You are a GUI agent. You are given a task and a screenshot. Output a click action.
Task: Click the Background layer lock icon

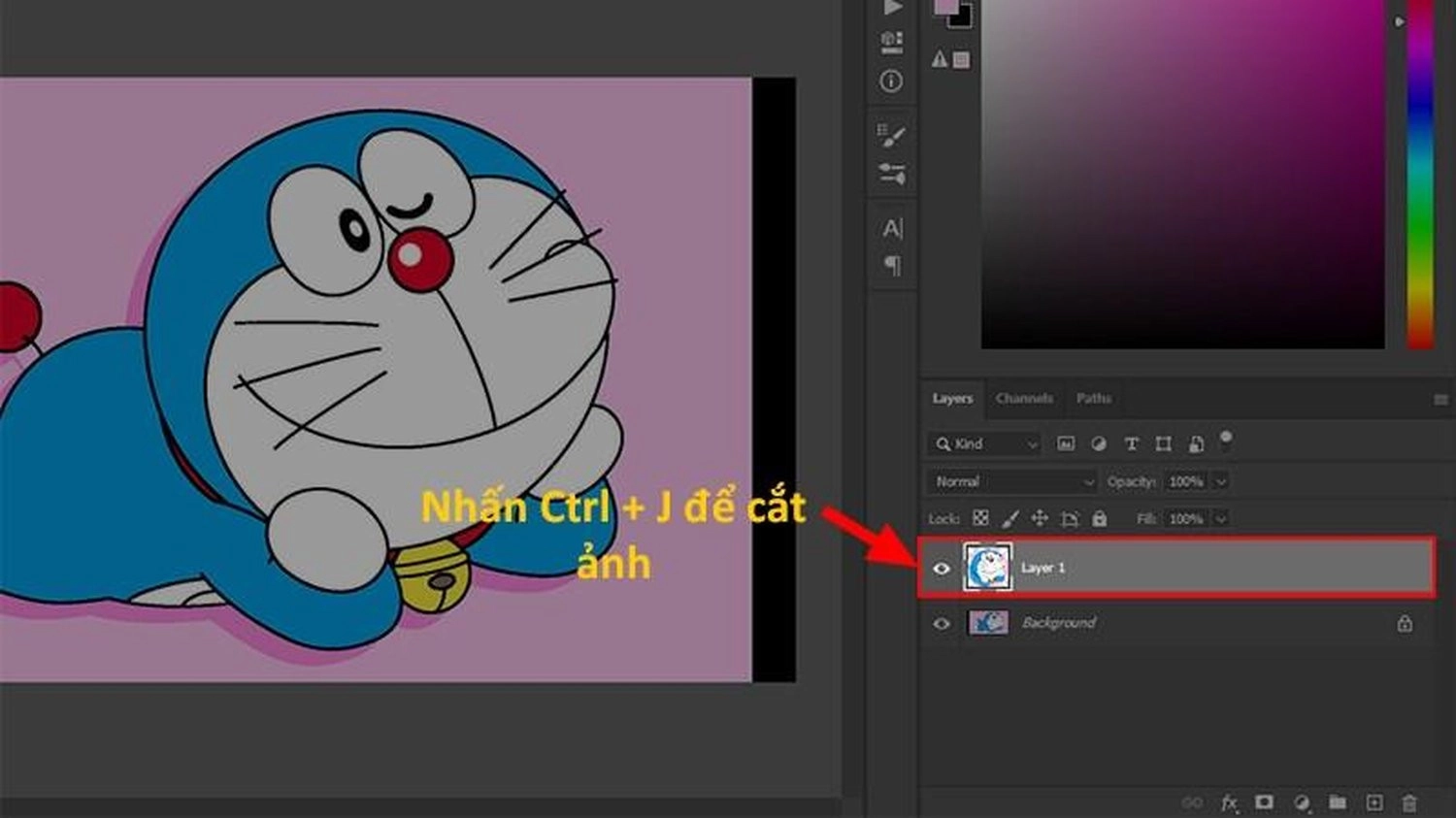pyautogui.click(x=1405, y=623)
